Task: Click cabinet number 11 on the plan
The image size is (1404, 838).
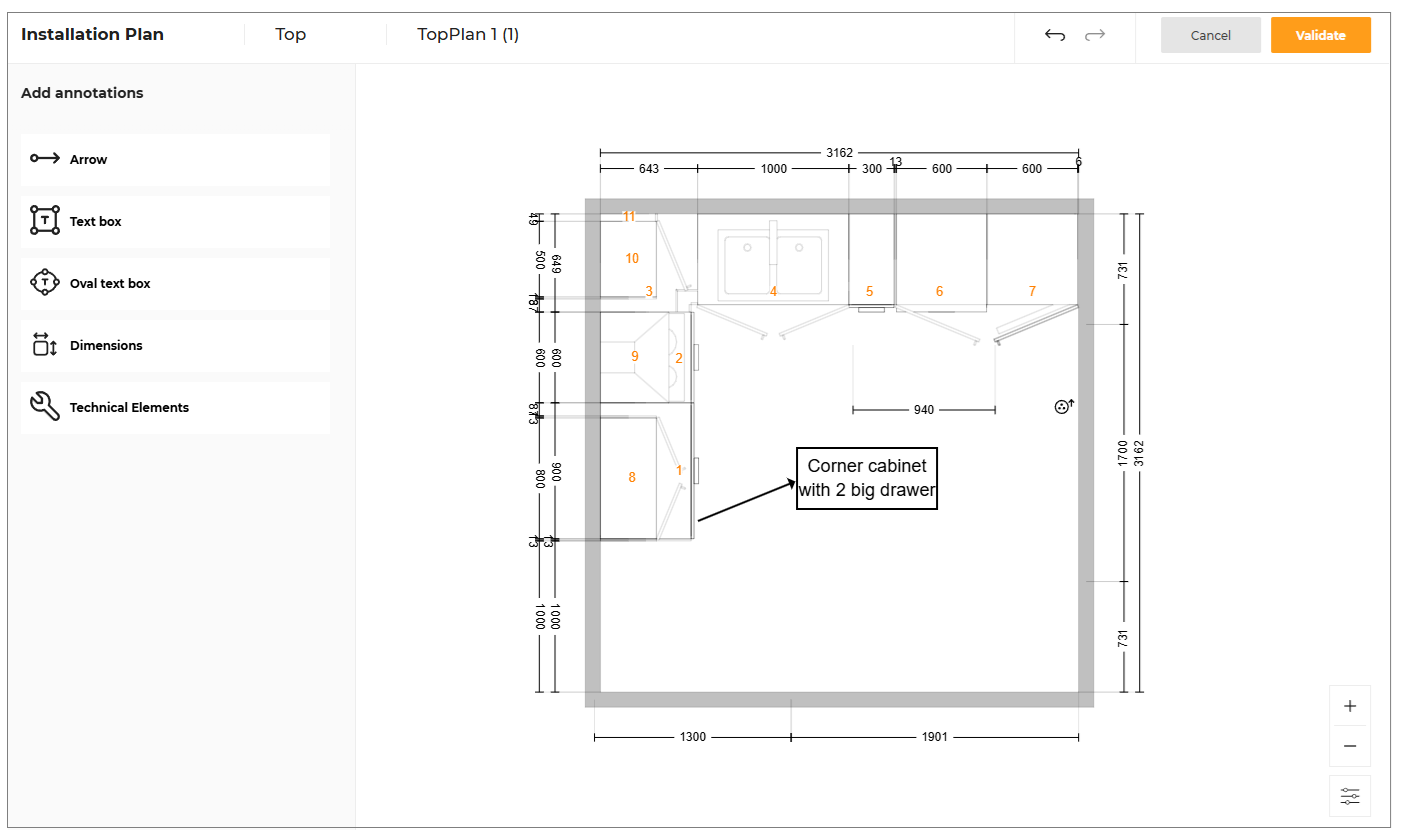Action: (629, 216)
